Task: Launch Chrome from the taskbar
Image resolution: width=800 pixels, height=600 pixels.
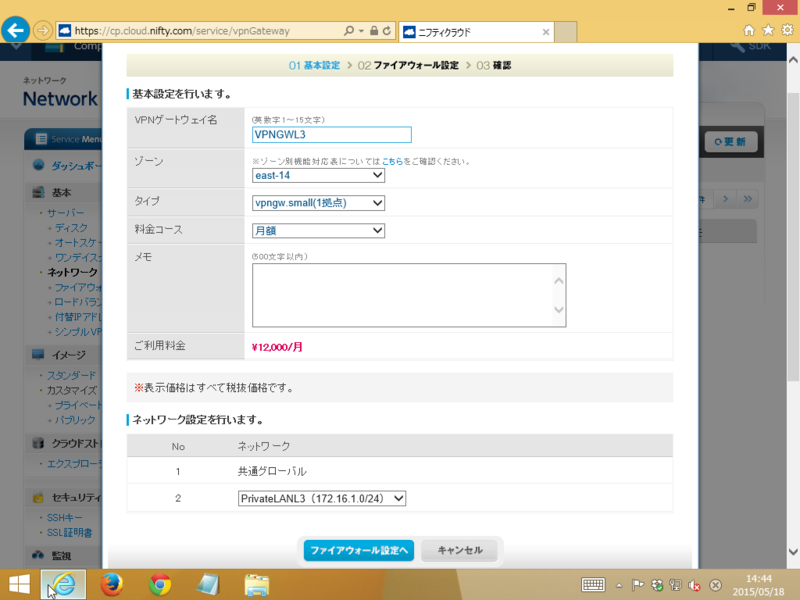Action: tap(160, 585)
